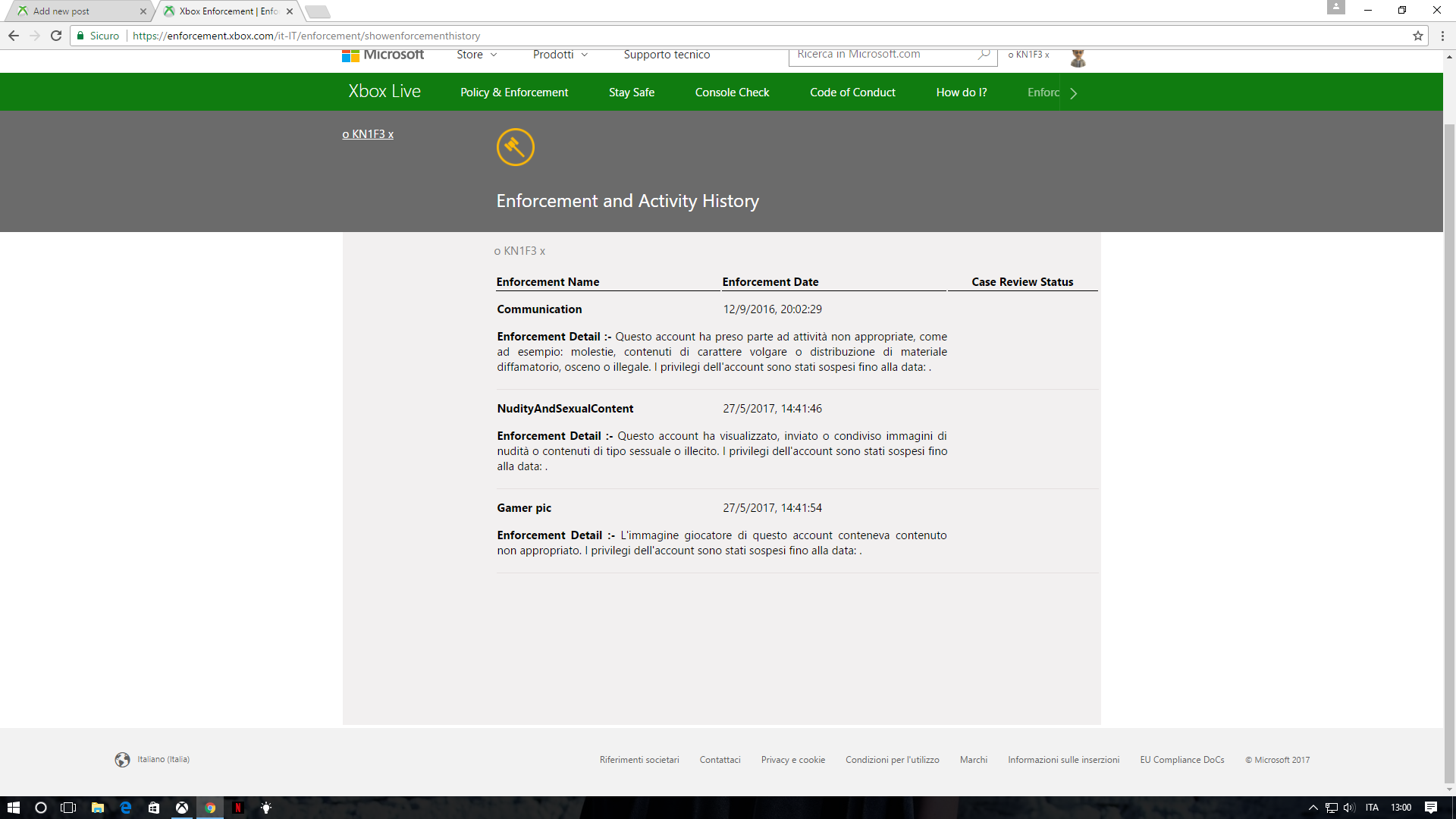Open Marchi footer link
Viewport: 1456px width, 819px height.
pyautogui.click(x=974, y=760)
